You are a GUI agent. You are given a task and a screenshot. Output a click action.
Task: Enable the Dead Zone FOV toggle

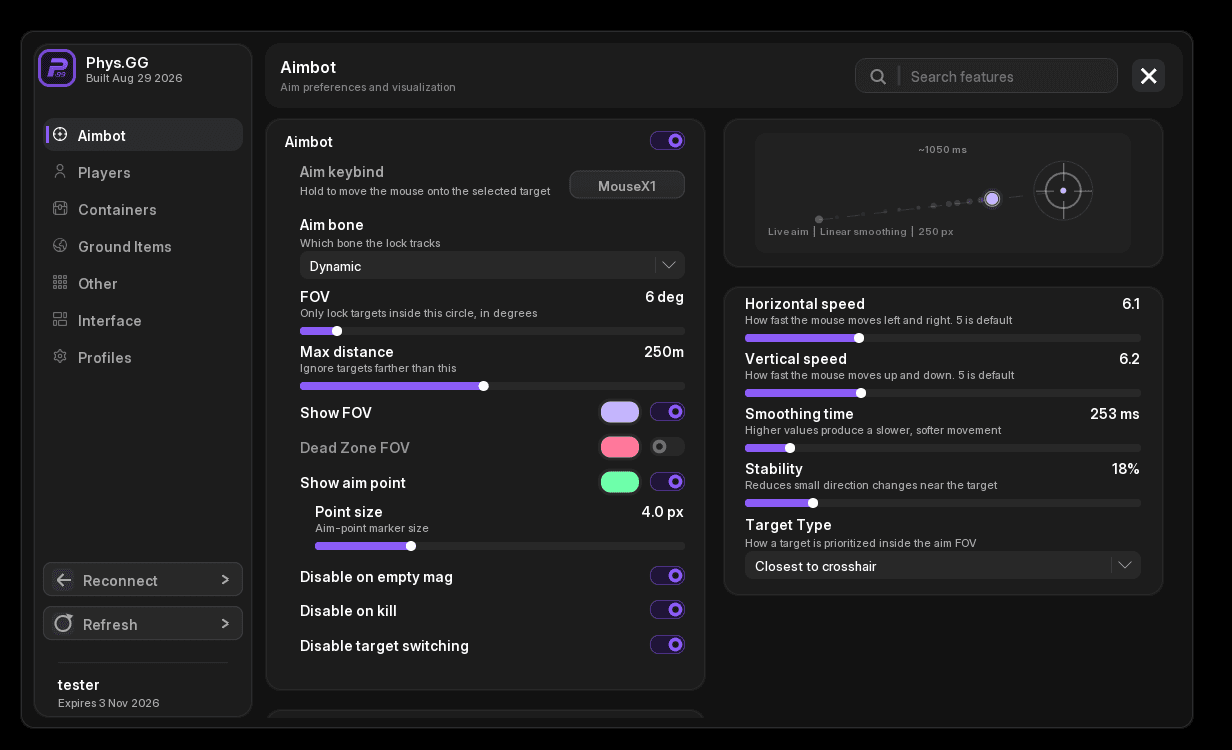click(667, 447)
